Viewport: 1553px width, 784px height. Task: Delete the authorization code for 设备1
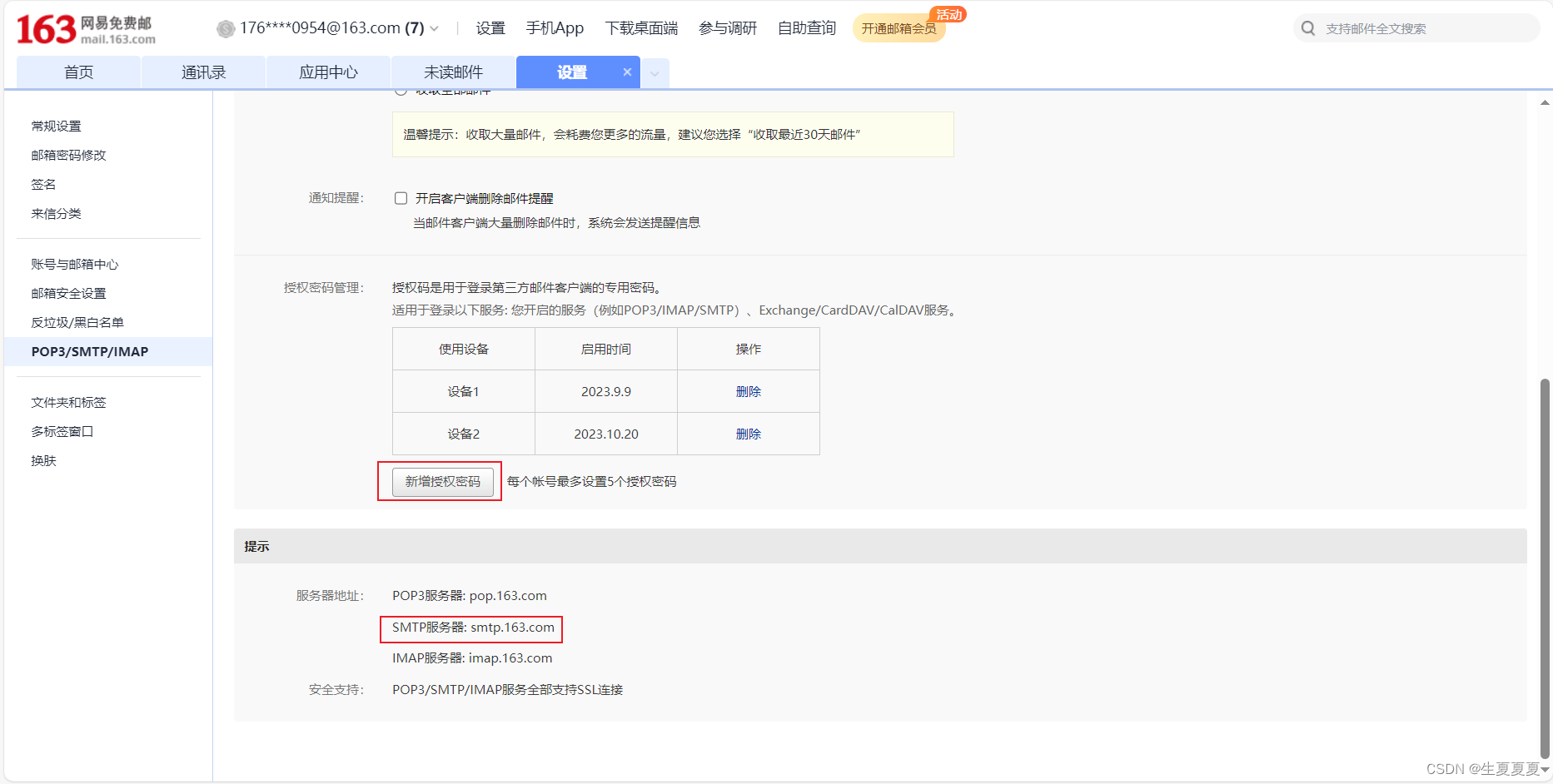click(x=749, y=391)
